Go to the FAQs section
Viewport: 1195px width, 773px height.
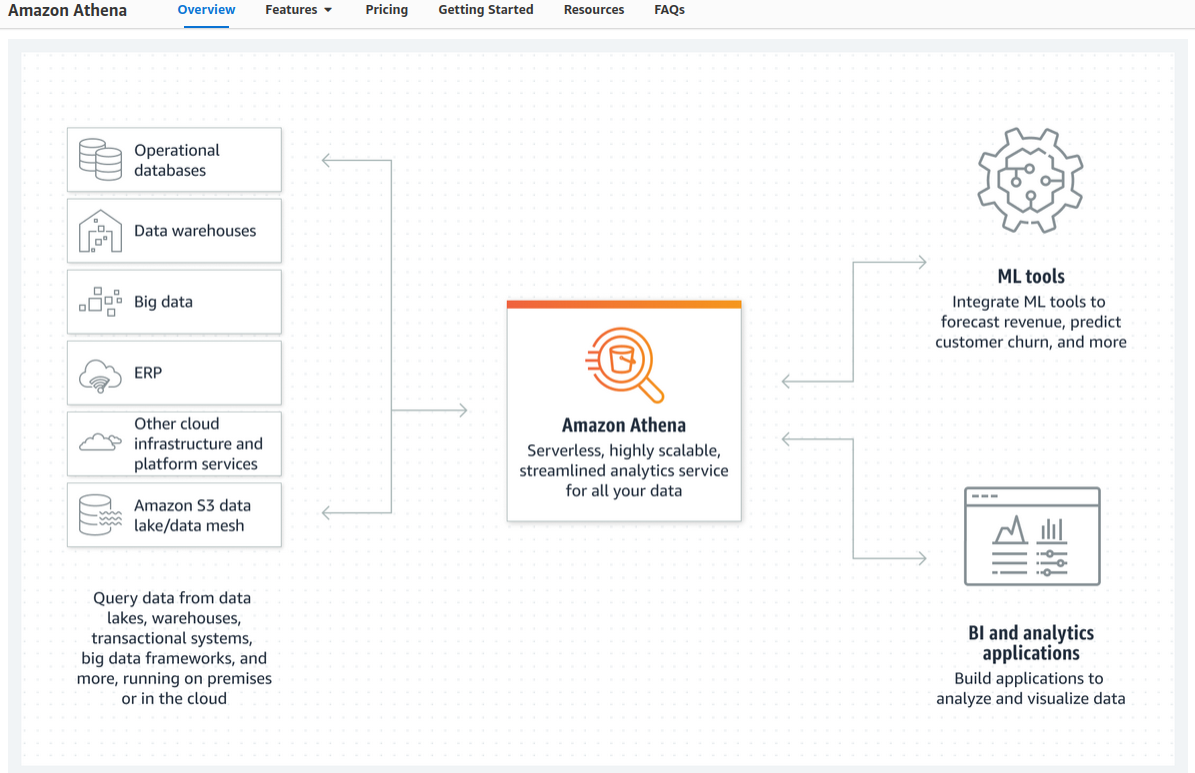668,9
